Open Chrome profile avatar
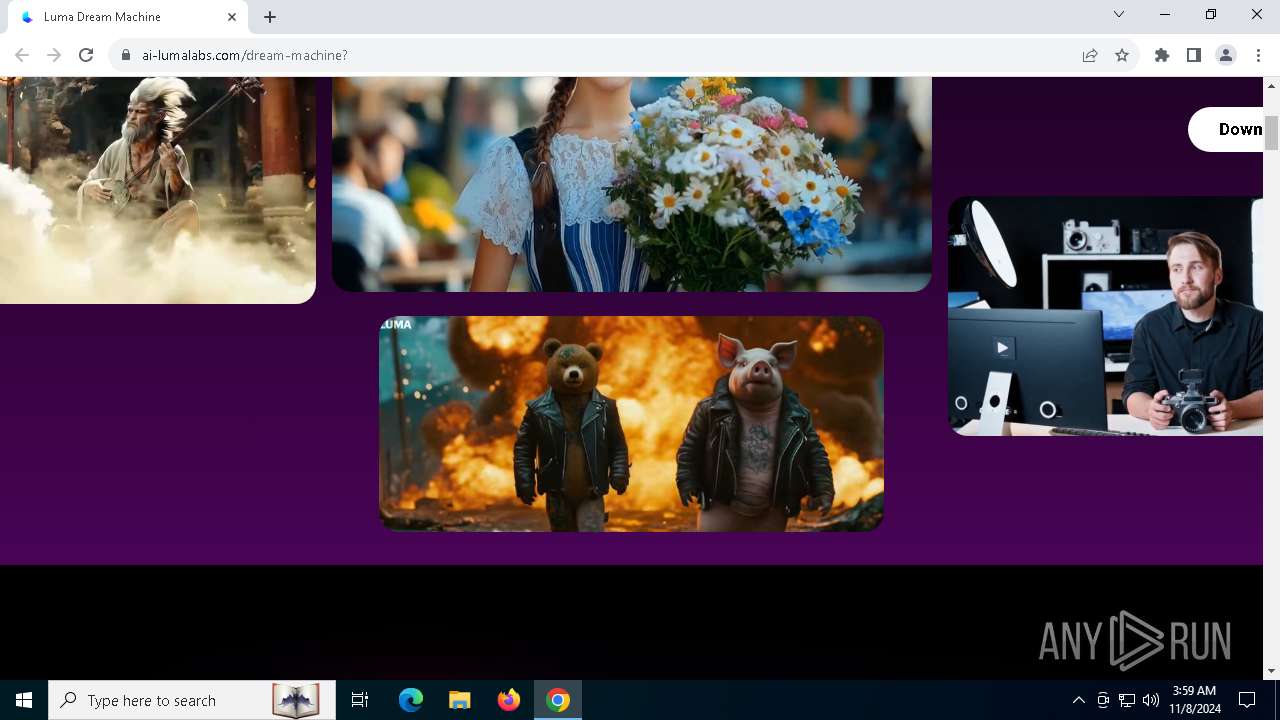The height and width of the screenshot is (720, 1280). 1226,55
